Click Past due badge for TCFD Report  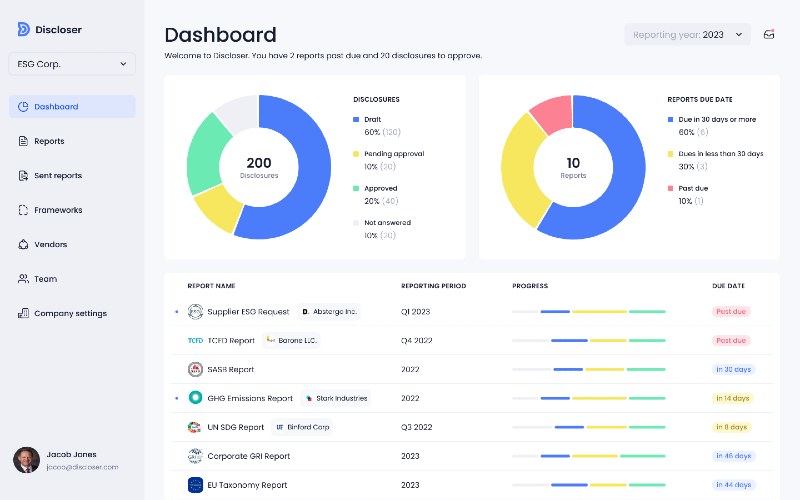coord(731,340)
